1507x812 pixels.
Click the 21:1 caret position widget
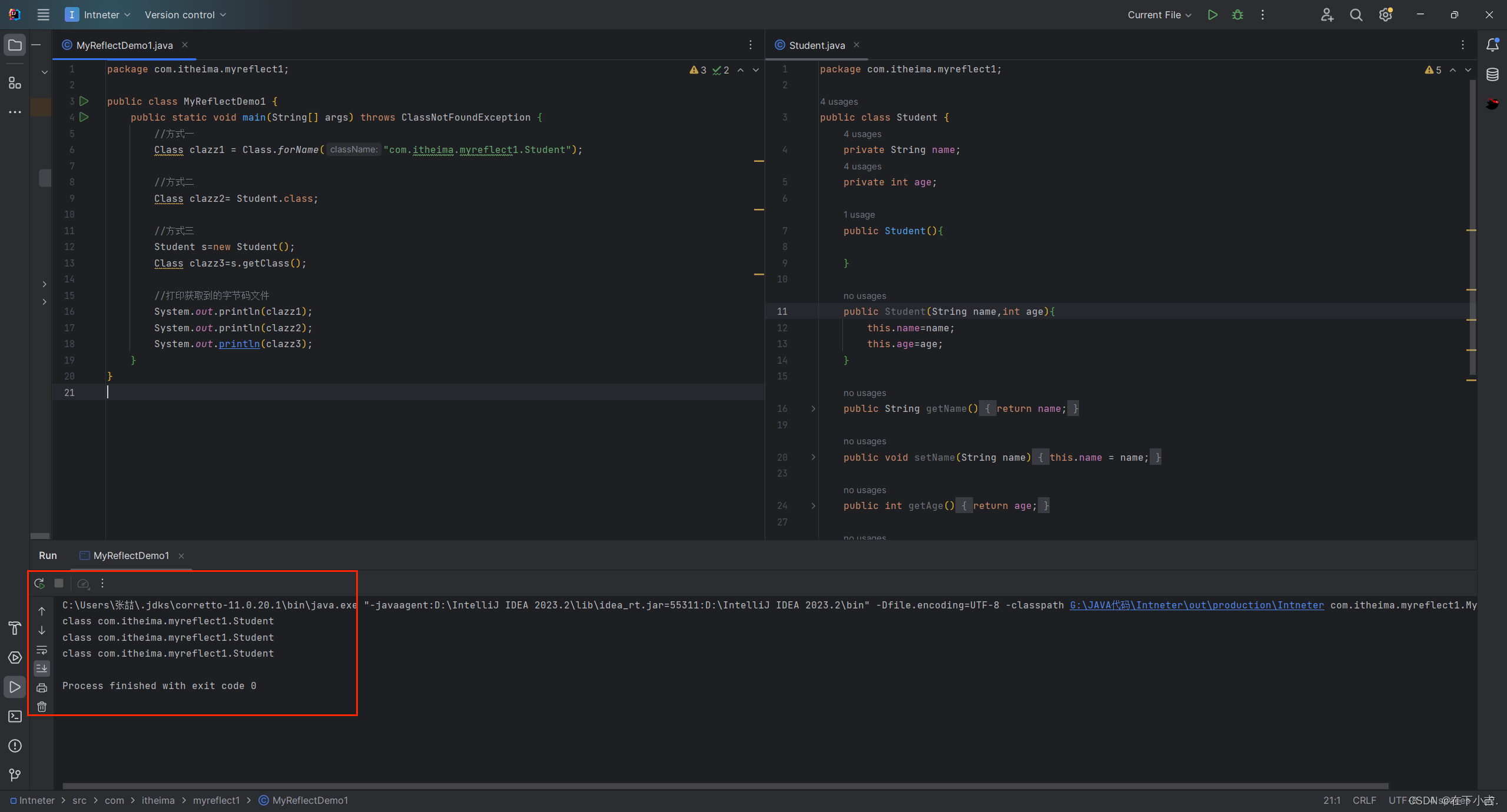[1332, 800]
